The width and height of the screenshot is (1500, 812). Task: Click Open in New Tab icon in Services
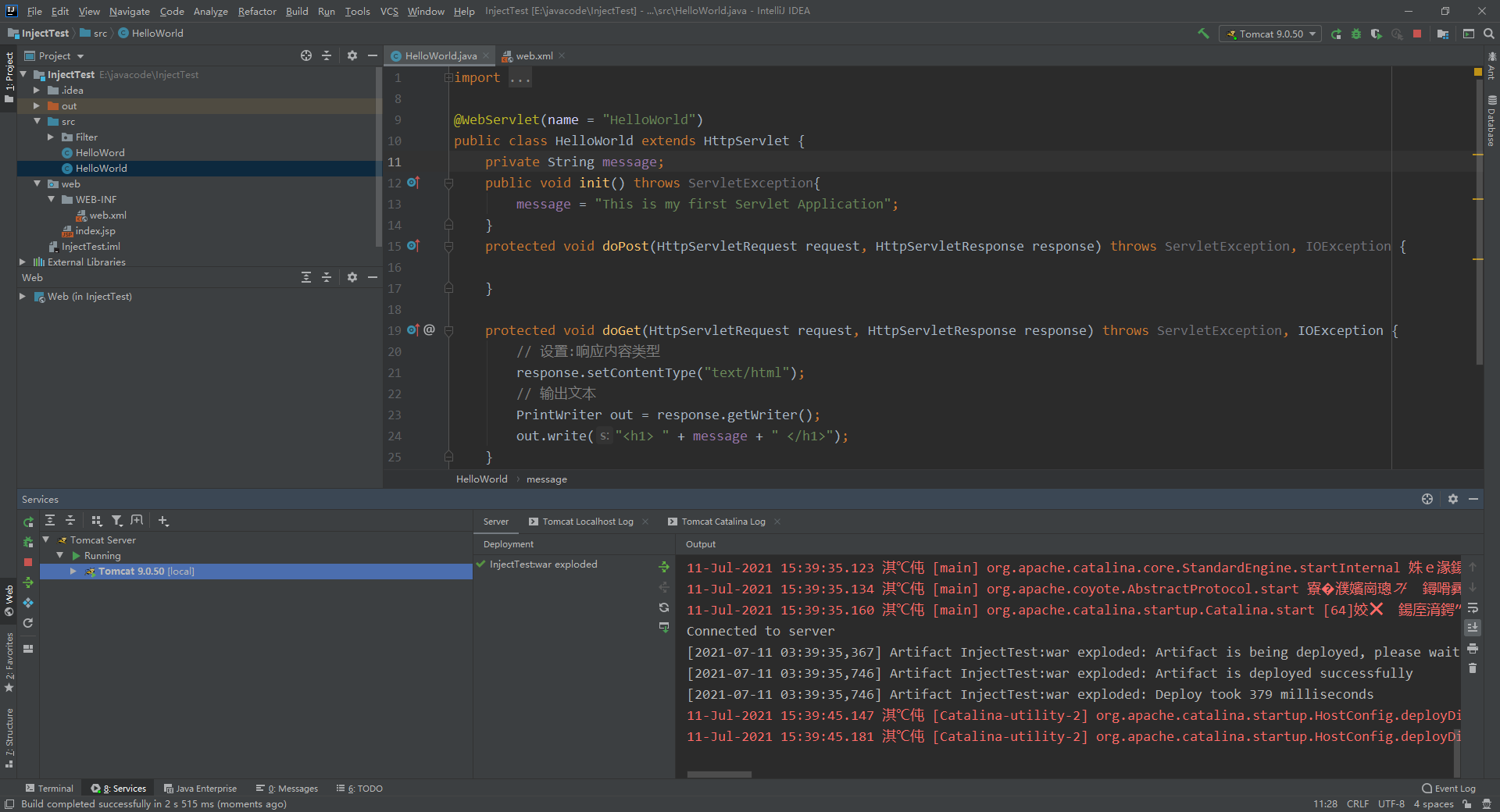pos(137,520)
